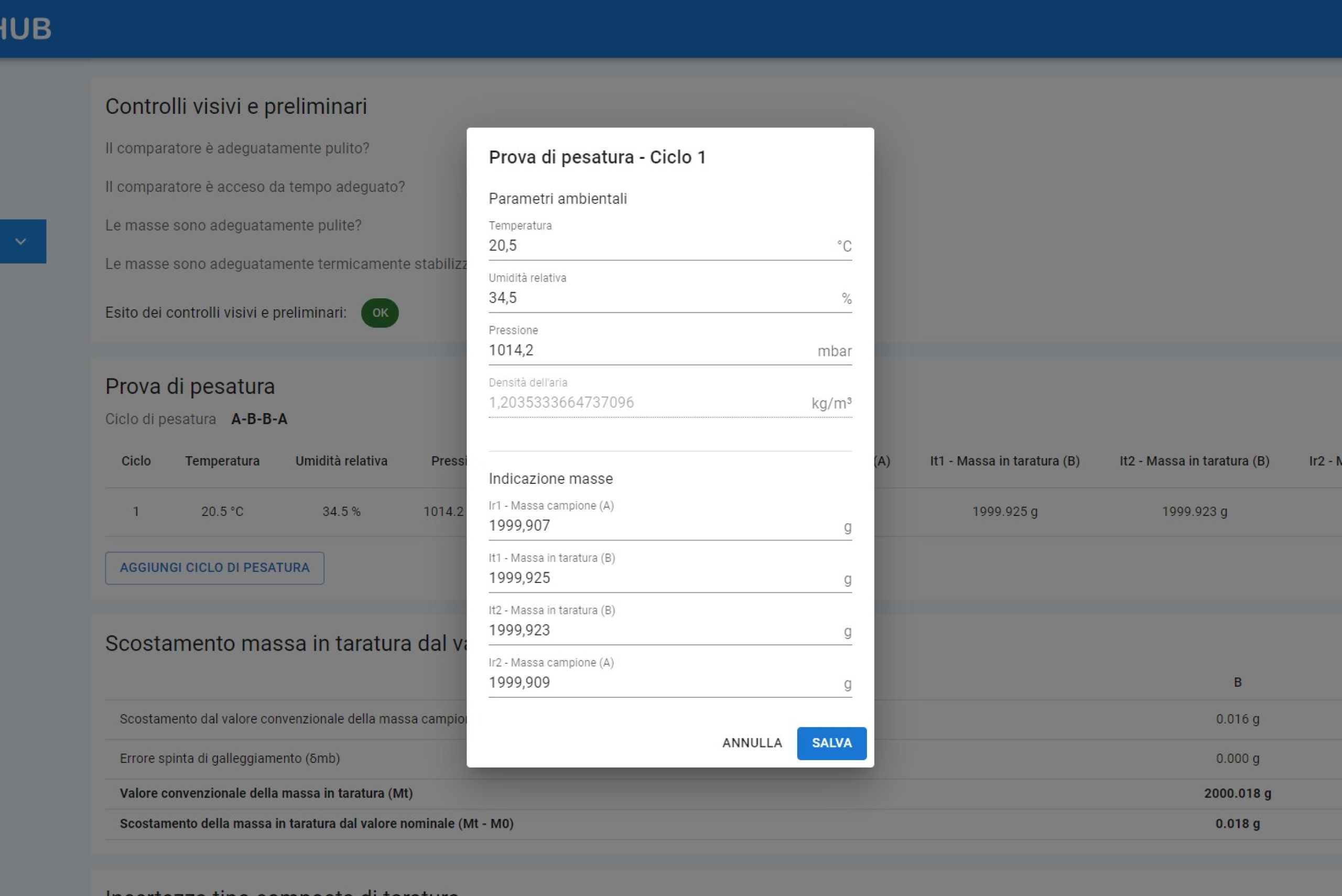Click the HUB logo in header
This screenshot has width=1342, height=896.
click(26, 28)
